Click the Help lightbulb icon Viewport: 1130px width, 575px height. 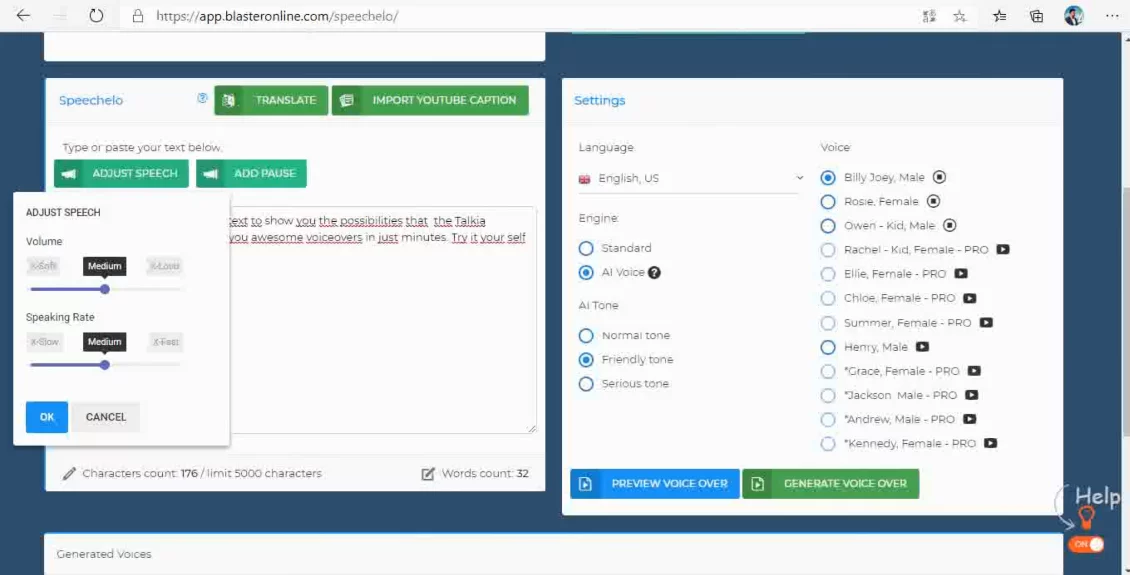[x=1086, y=517]
